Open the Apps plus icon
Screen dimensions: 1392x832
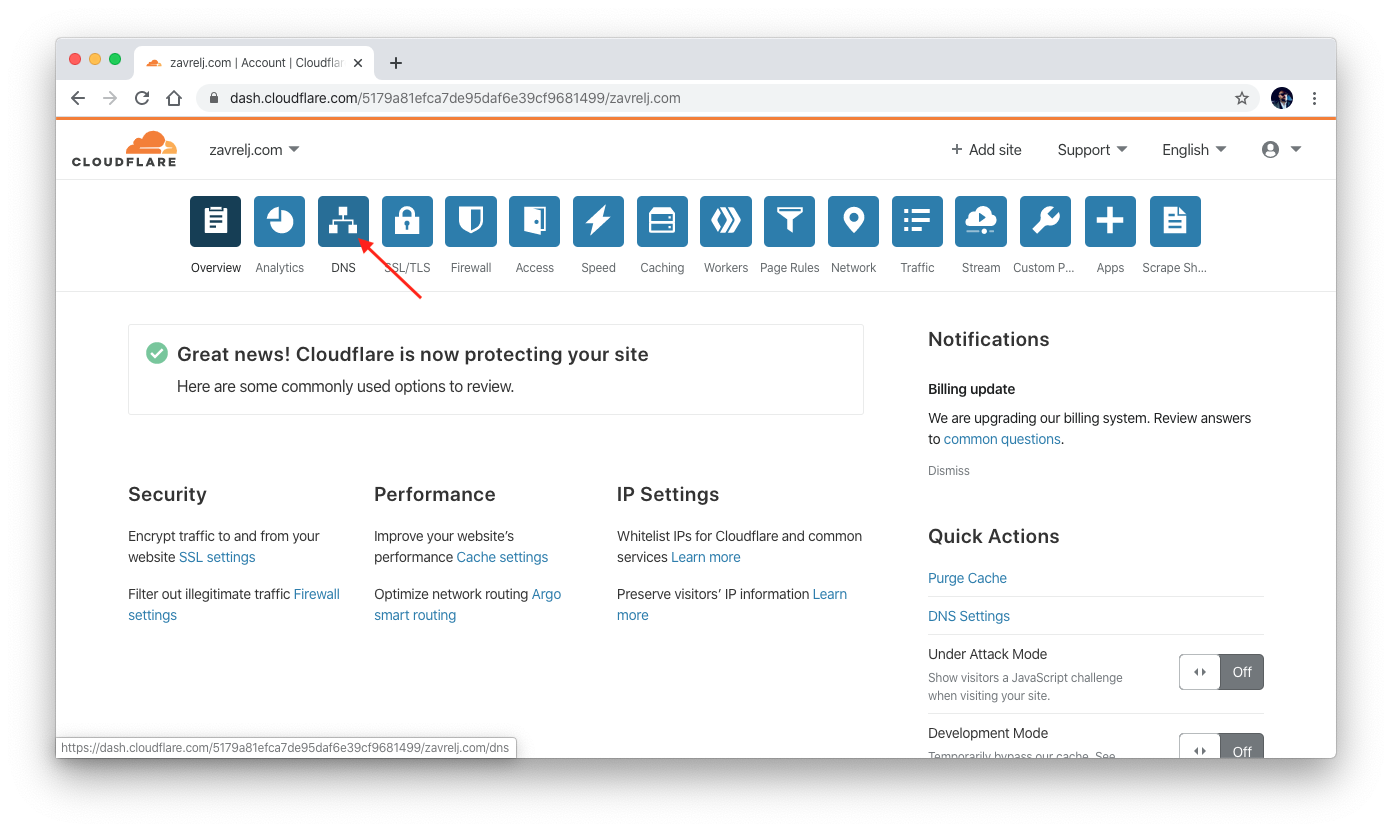1110,221
